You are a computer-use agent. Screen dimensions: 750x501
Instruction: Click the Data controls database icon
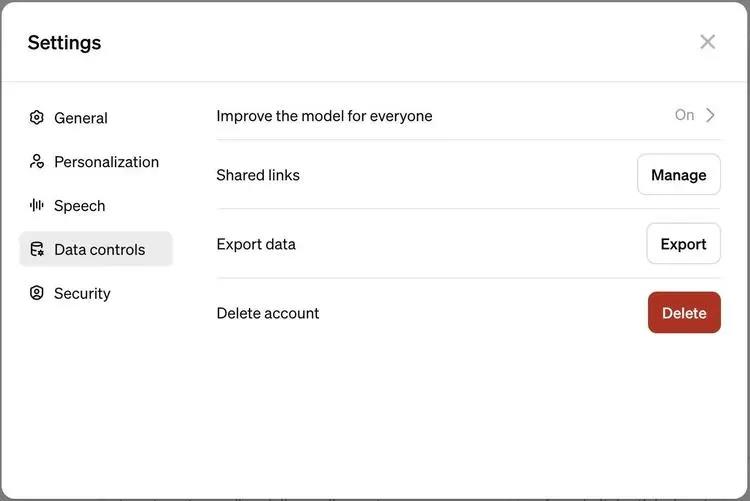[37, 250]
